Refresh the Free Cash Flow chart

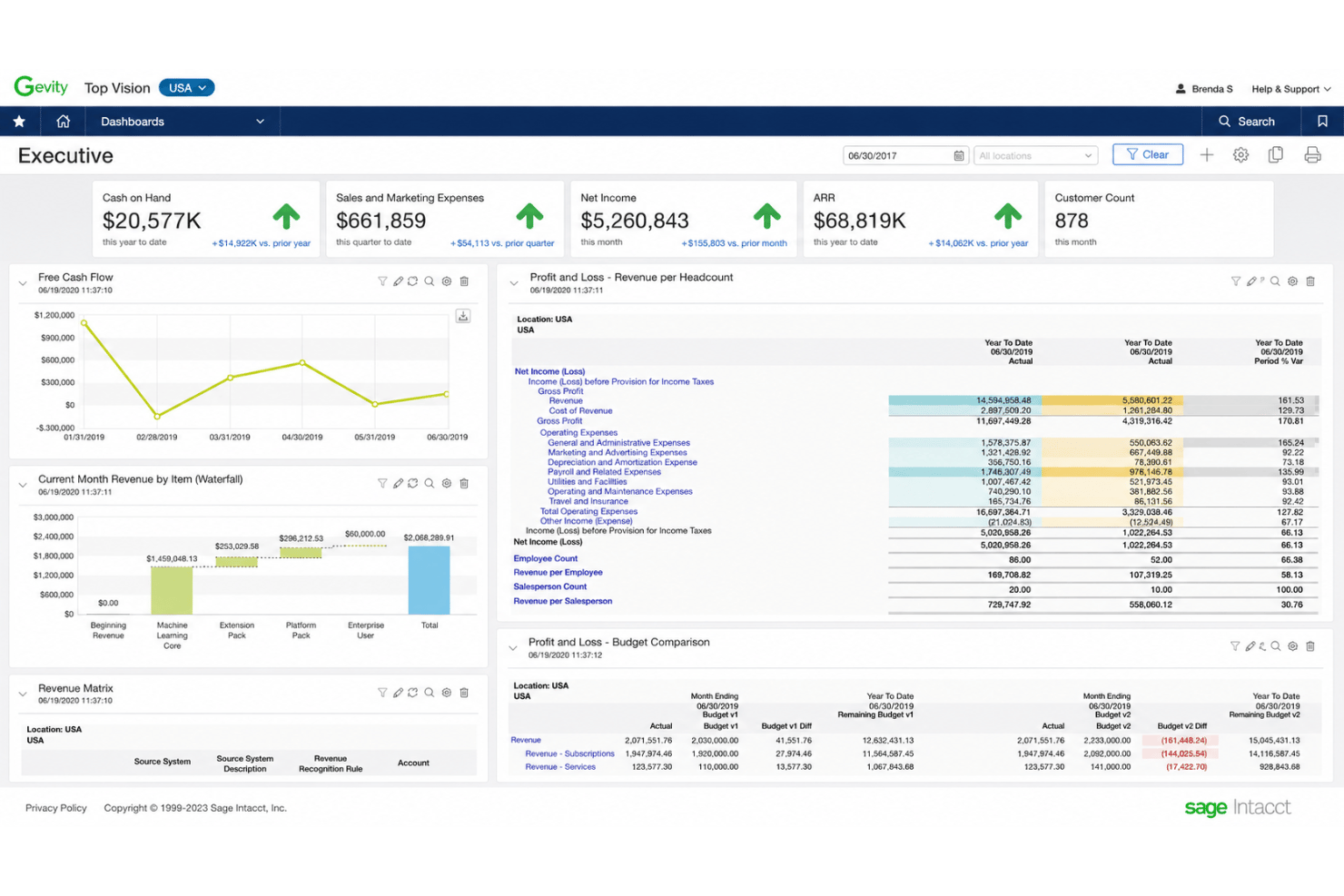pyautogui.click(x=413, y=281)
